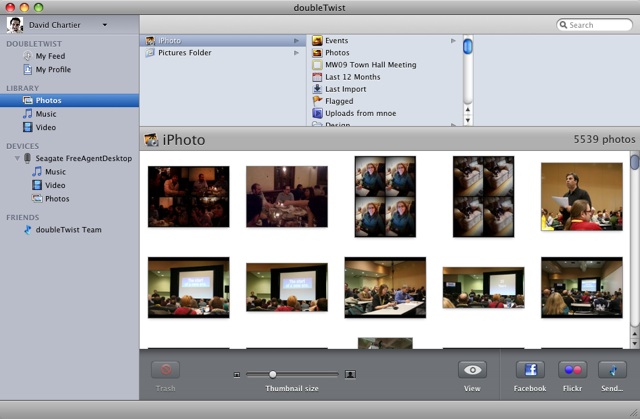
Task: Select four-up woman in teal photo
Action: (385, 197)
